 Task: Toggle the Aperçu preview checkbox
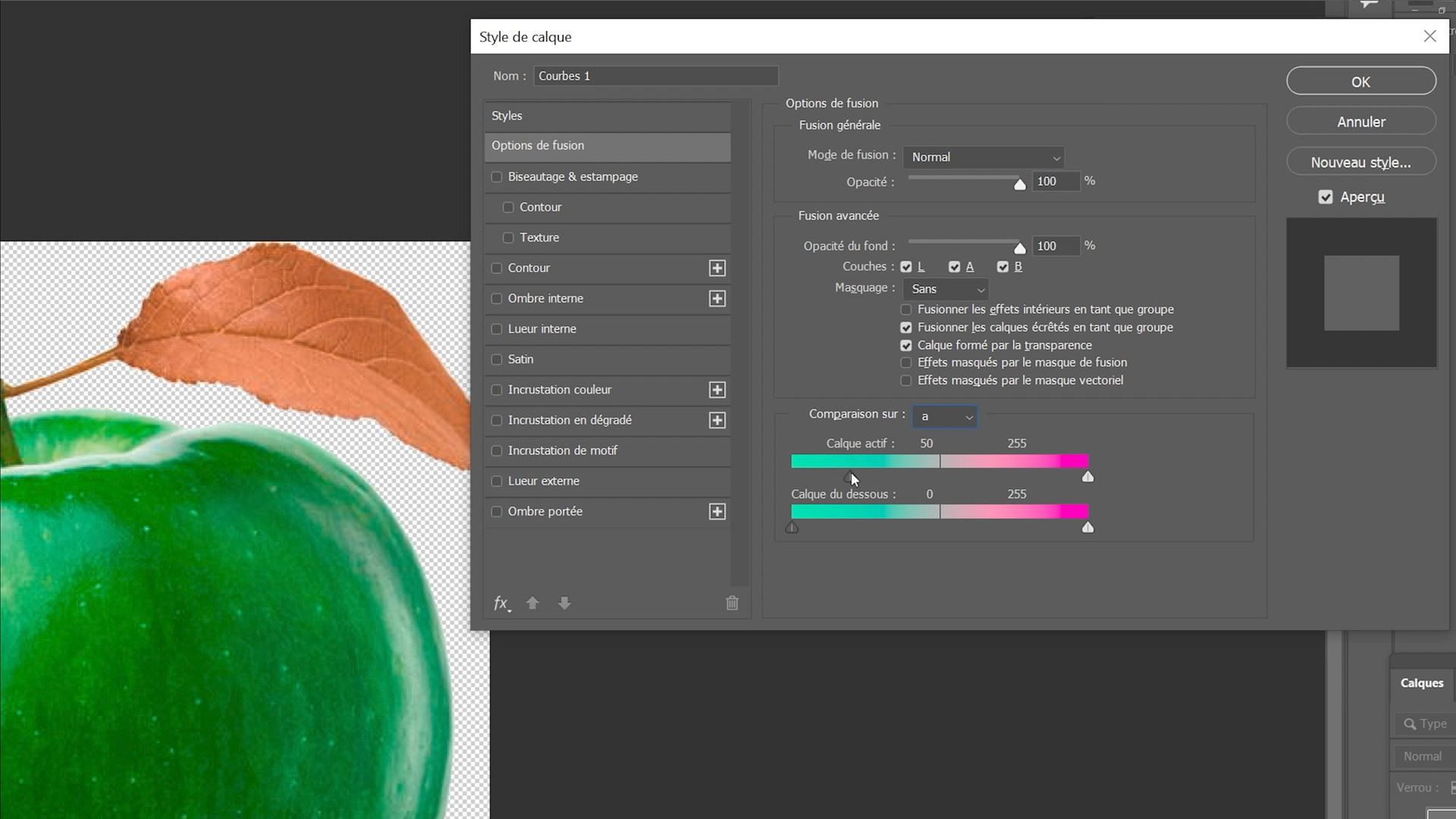click(1326, 197)
